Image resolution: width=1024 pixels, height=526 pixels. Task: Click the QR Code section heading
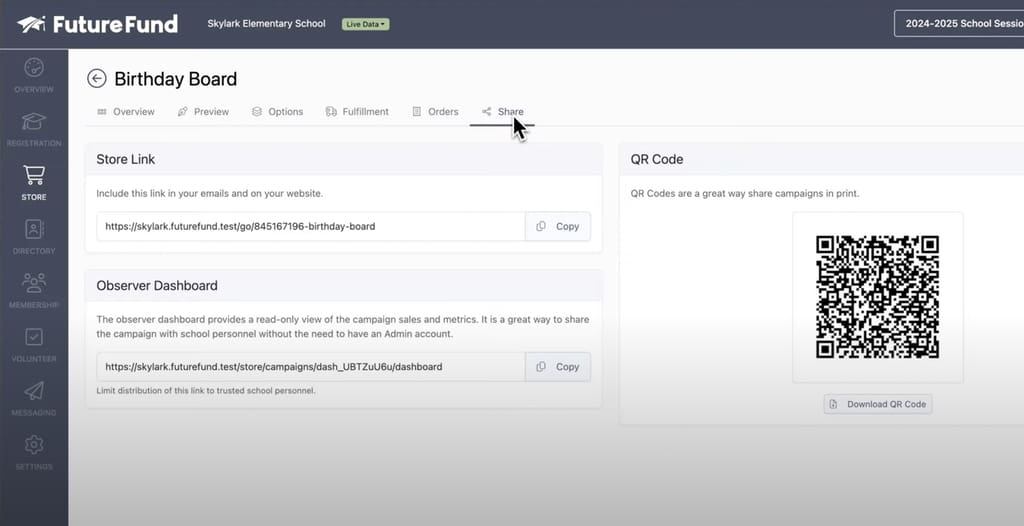click(x=657, y=159)
